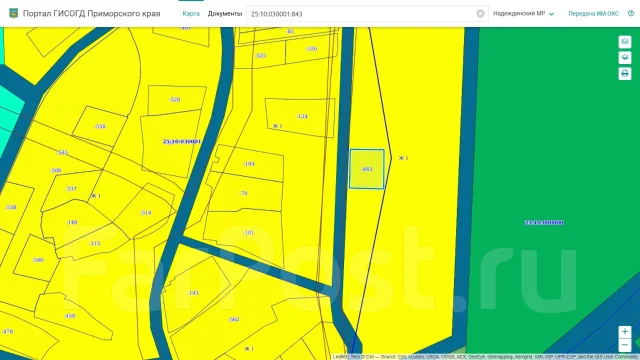Screen dimensions: 640x360
Task: Click the Портал ГИСОГД Приморского края title
Action: (x=91, y=13)
